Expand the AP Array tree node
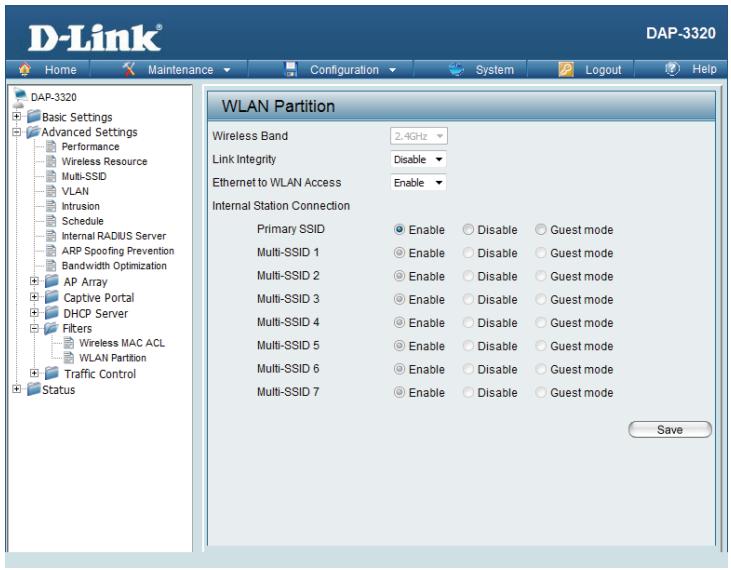This screenshot has height=570, width=731. (x=34, y=281)
